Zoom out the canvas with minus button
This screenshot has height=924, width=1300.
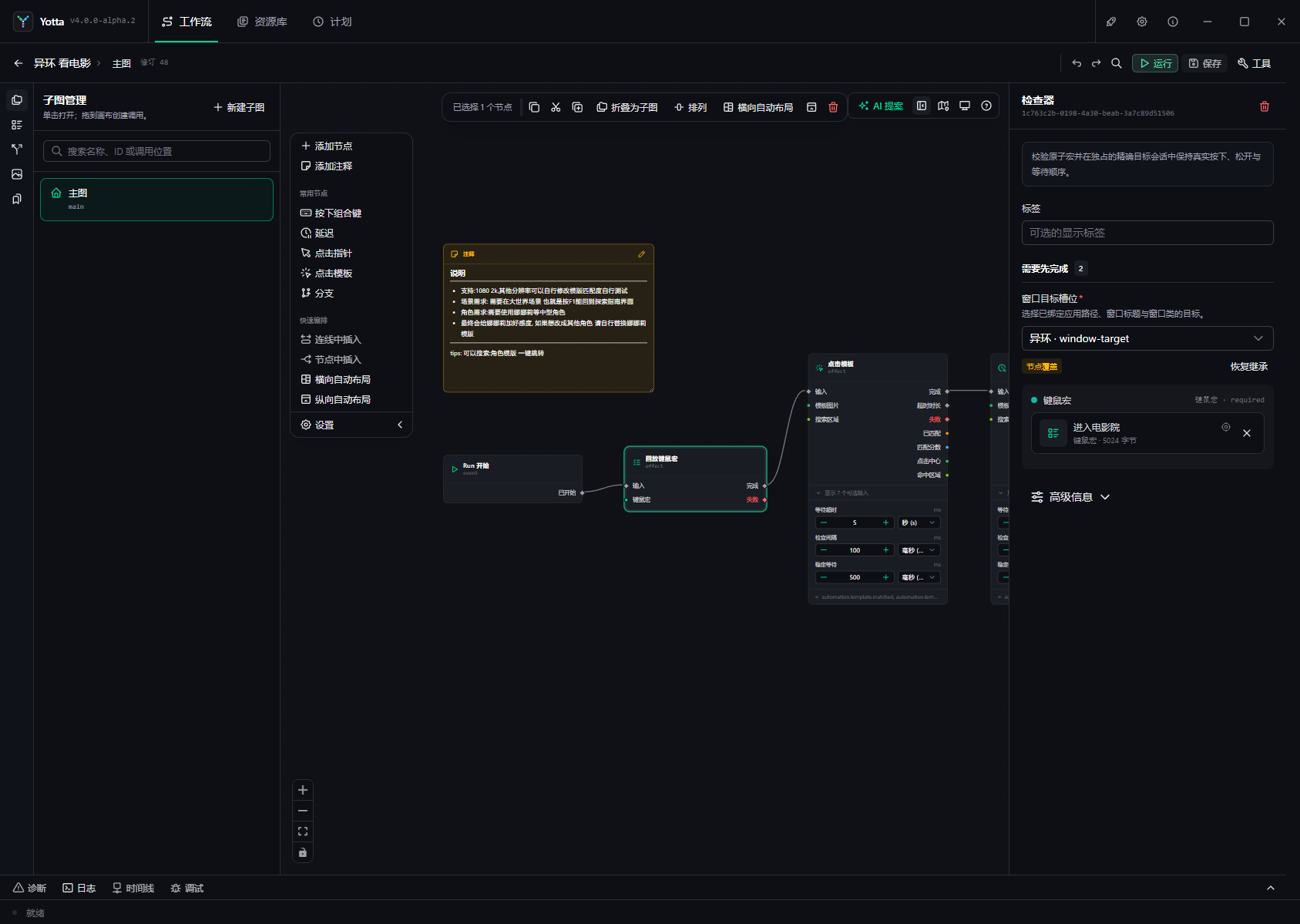pyautogui.click(x=303, y=811)
